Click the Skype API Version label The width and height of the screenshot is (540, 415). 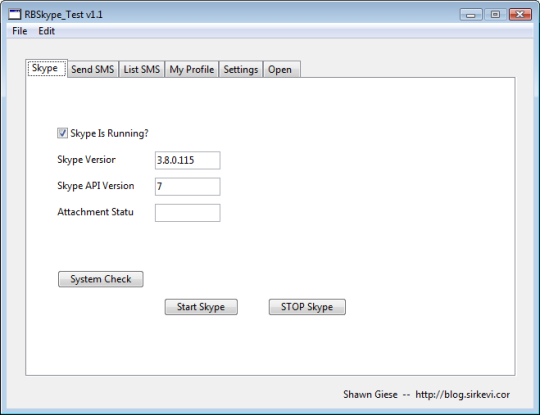[96, 186]
